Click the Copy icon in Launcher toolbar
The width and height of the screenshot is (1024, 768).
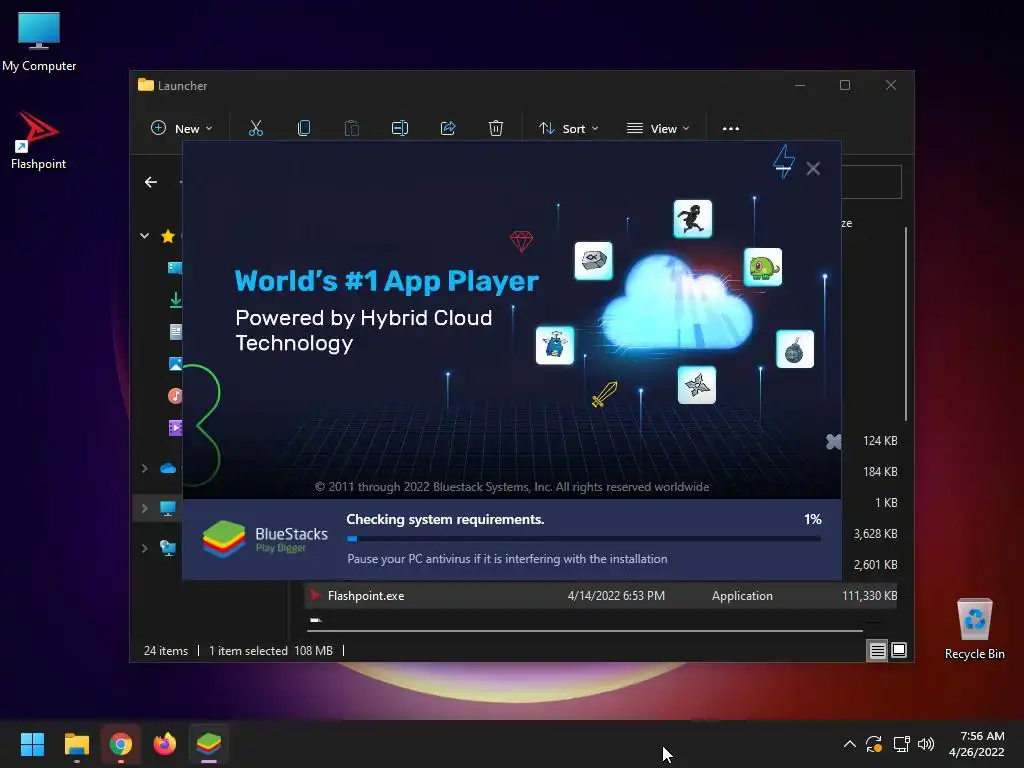coord(304,128)
